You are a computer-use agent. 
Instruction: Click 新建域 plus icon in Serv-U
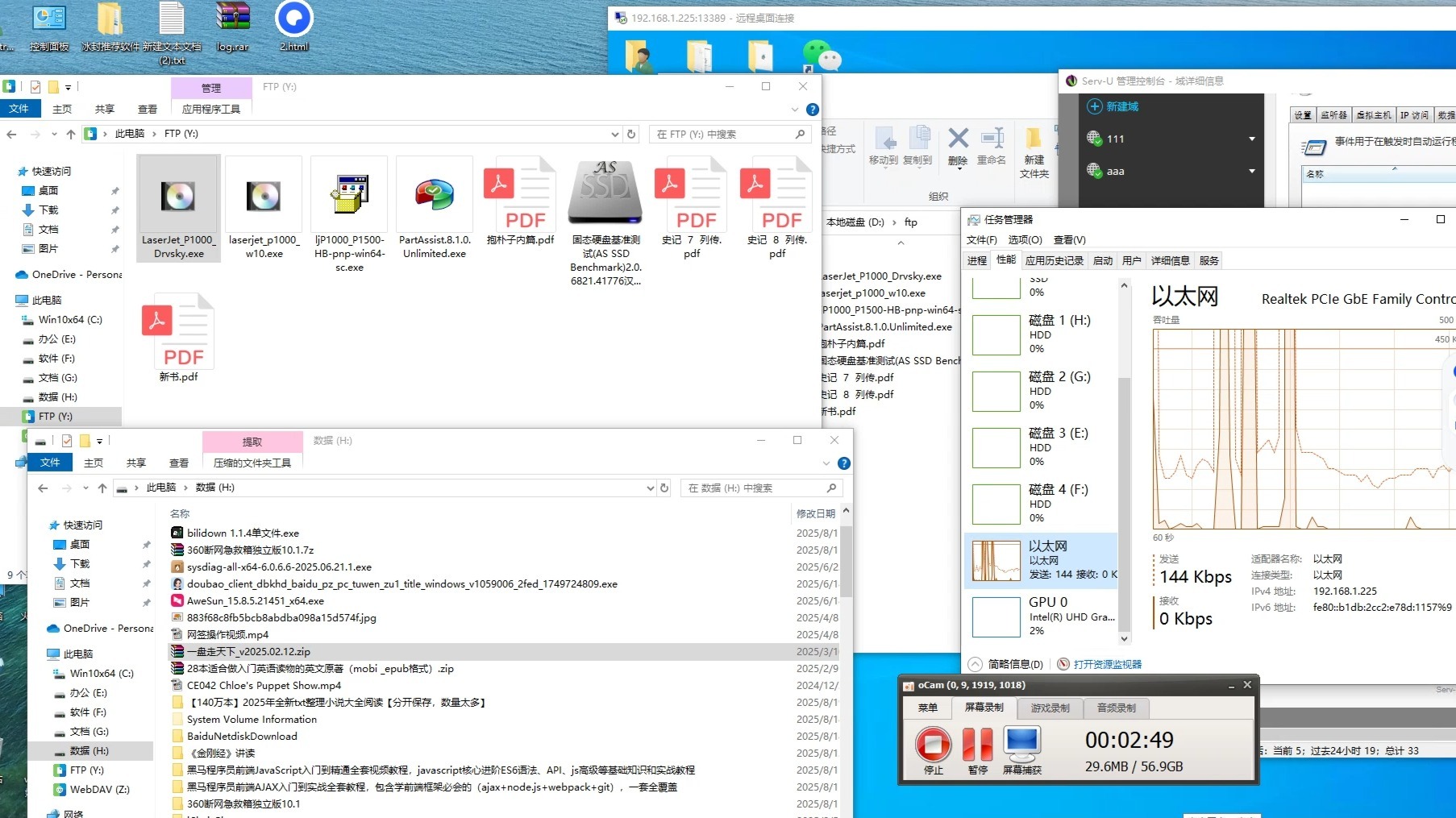(1094, 106)
